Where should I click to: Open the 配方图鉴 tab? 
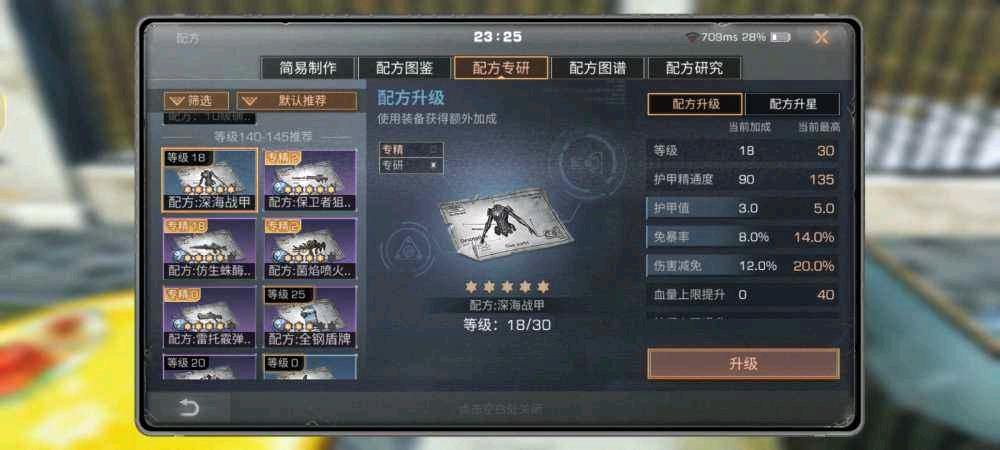[x=404, y=68]
